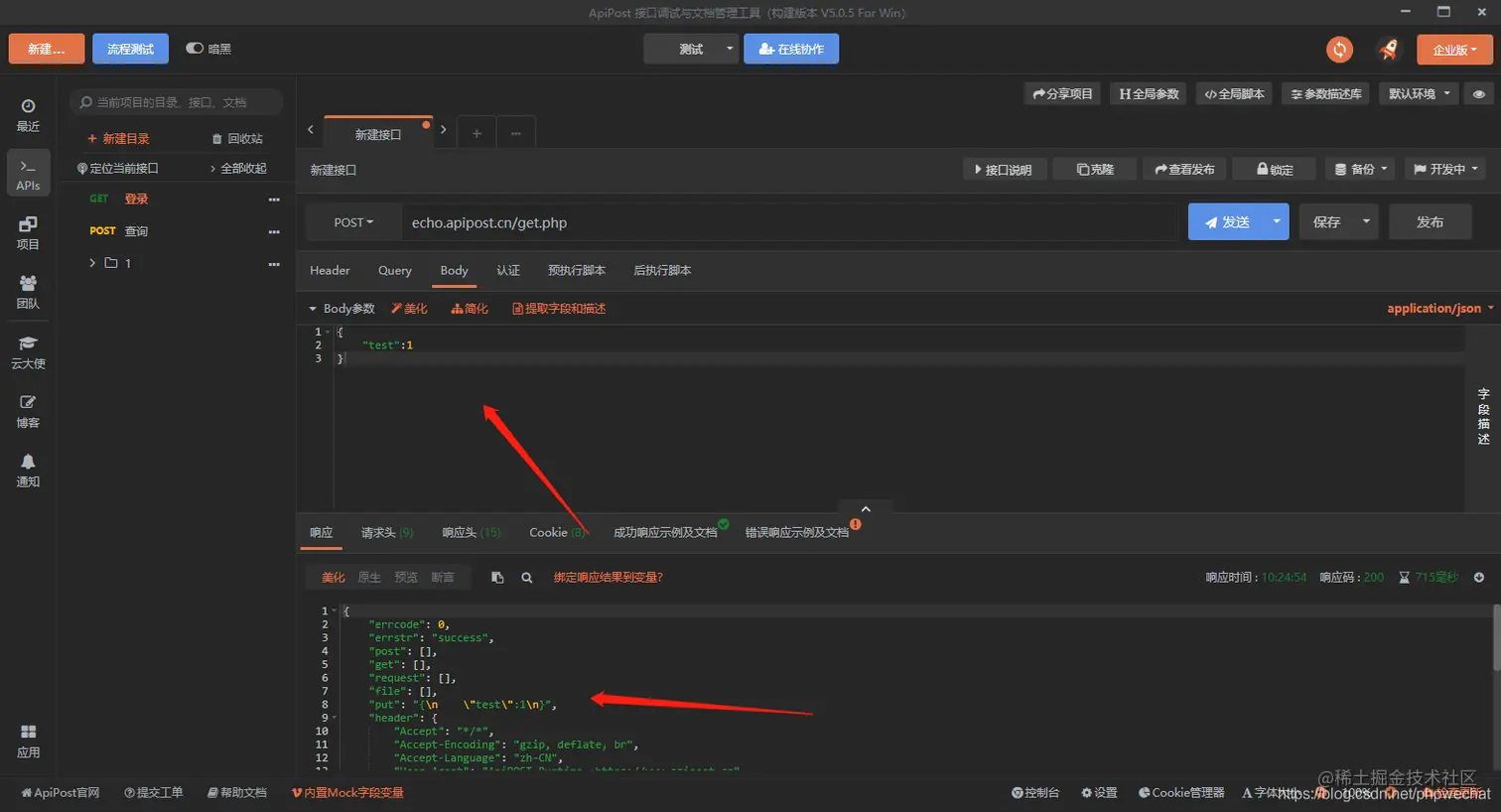
Task: Open the 最近 recent history sidebar icon
Action: pyautogui.click(x=28, y=115)
